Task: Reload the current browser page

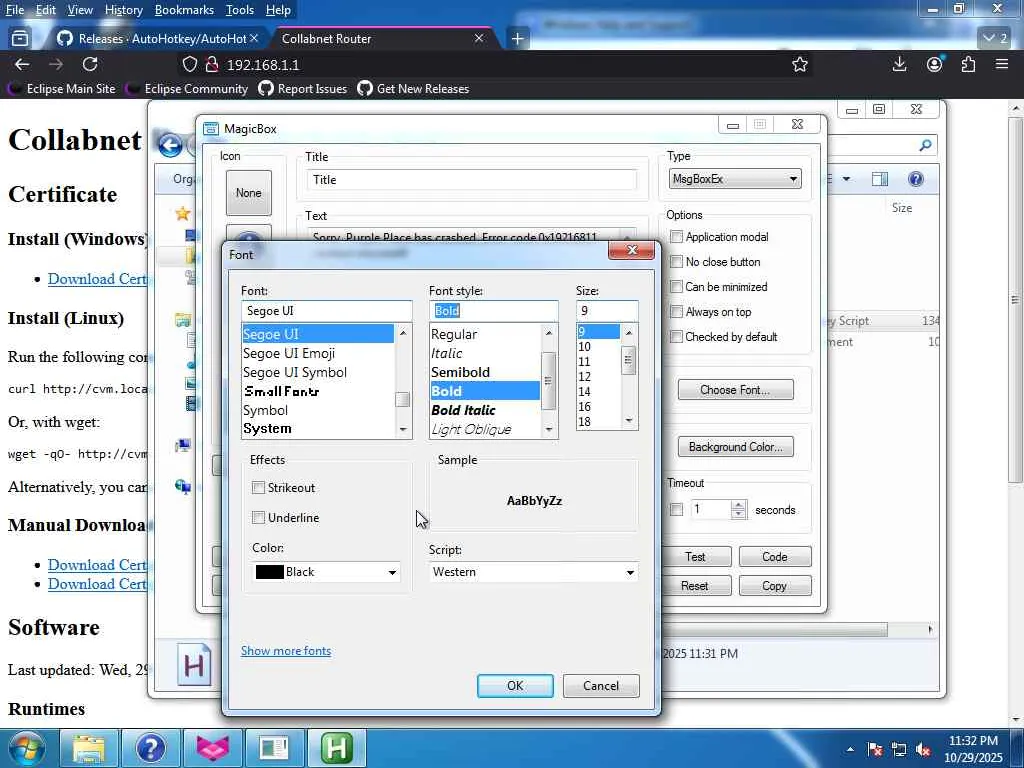Action: [x=90, y=64]
